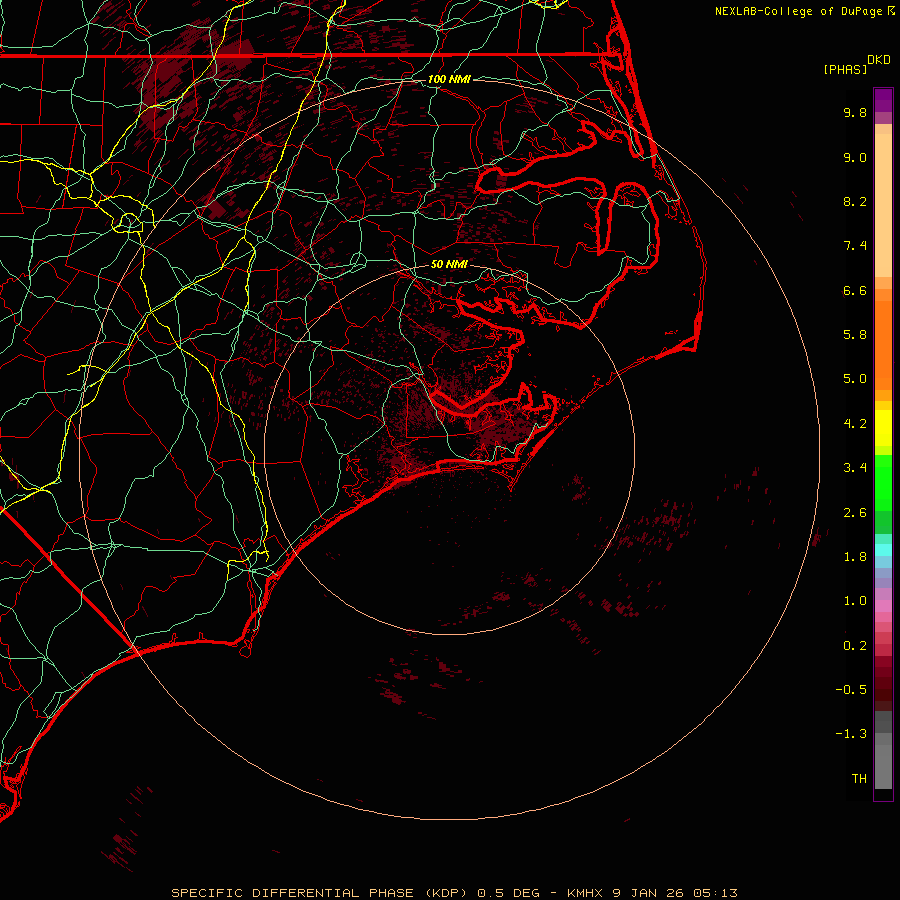Click the KMHX 9 JAN 26 05:13 timestamp
The height and width of the screenshot is (900, 900).
[x=652, y=892]
